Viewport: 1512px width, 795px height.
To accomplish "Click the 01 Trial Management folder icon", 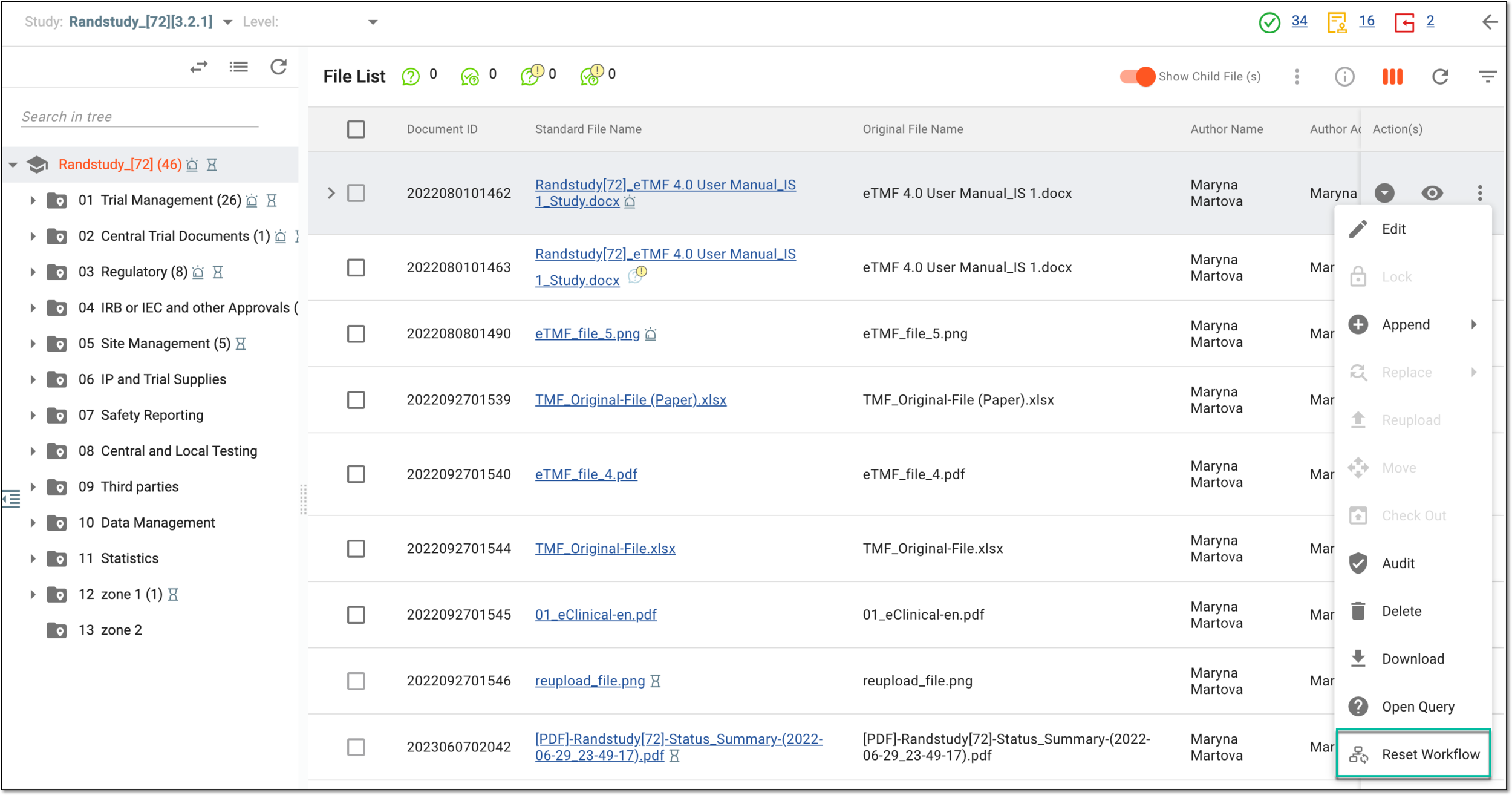I will pyautogui.click(x=57, y=200).
